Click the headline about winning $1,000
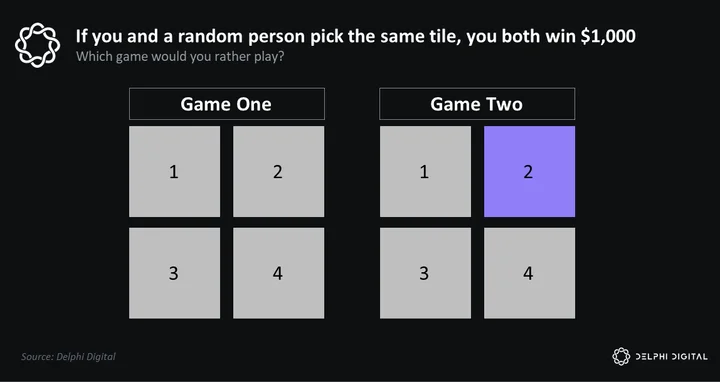The height and width of the screenshot is (382, 720). (356, 36)
